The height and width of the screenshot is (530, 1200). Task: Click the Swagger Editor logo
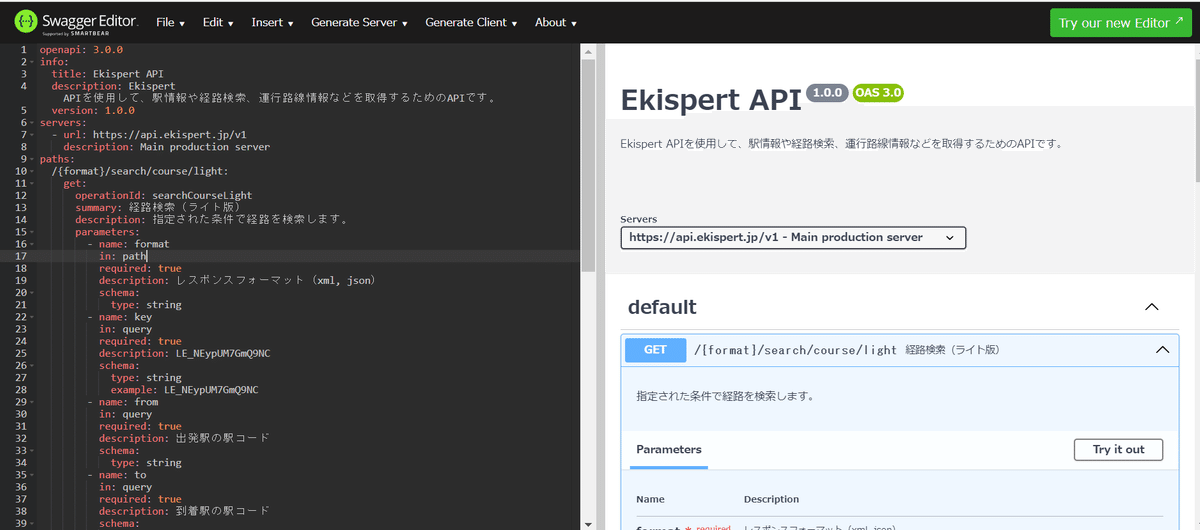(x=76, y=22)
